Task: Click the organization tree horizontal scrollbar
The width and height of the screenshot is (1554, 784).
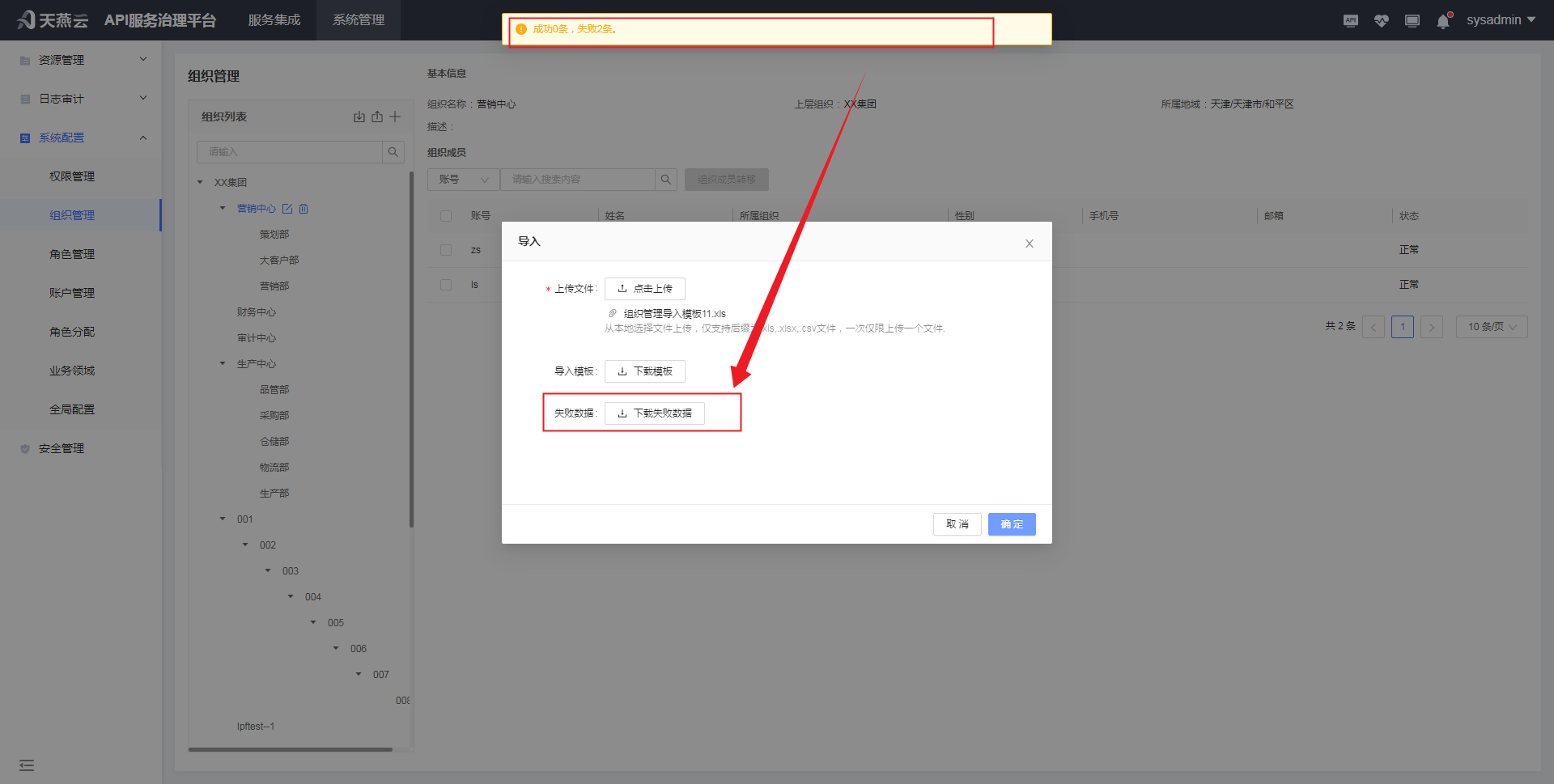Action: 291,749
